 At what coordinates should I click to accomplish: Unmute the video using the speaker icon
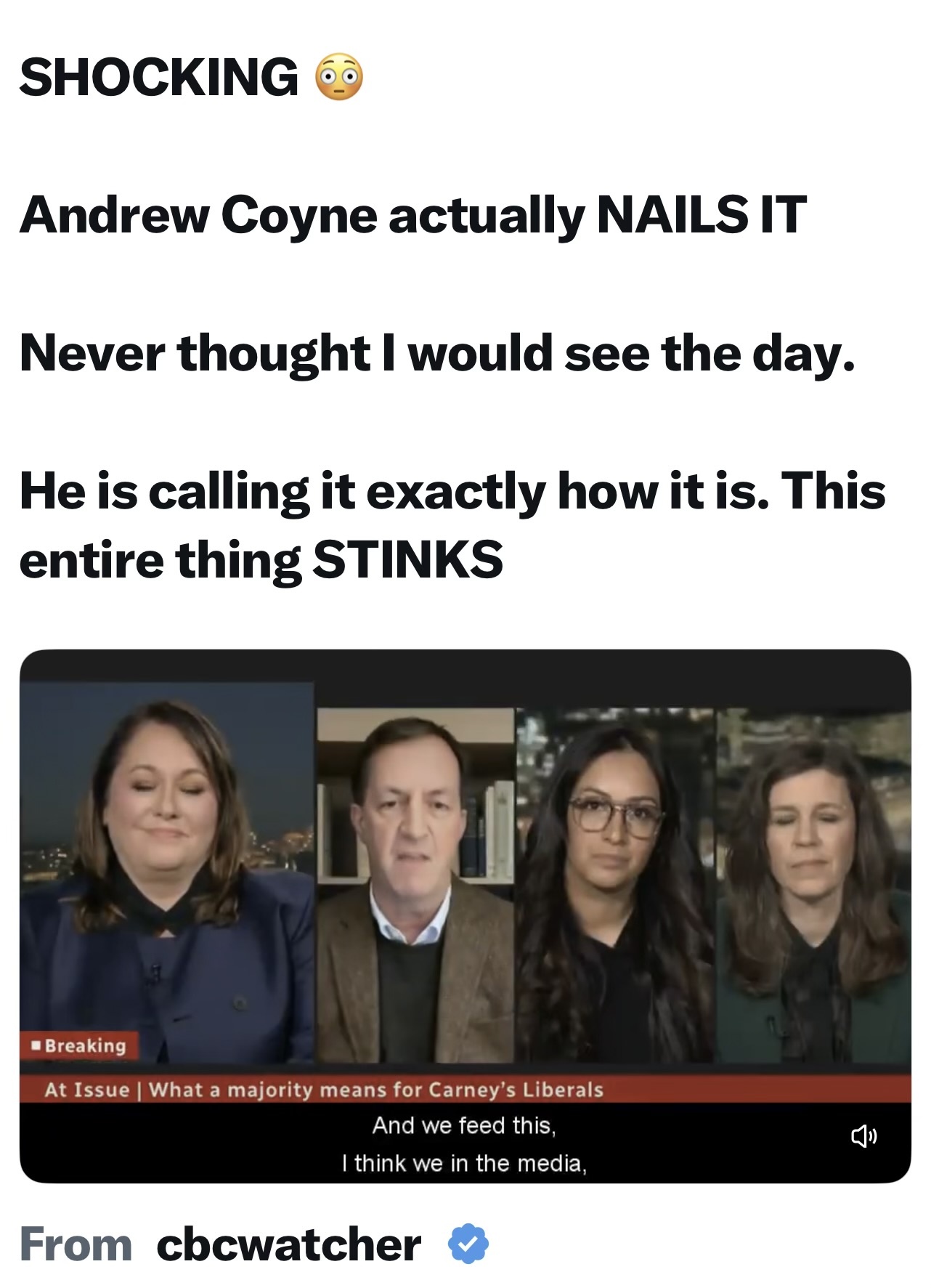pos(863,1135)
